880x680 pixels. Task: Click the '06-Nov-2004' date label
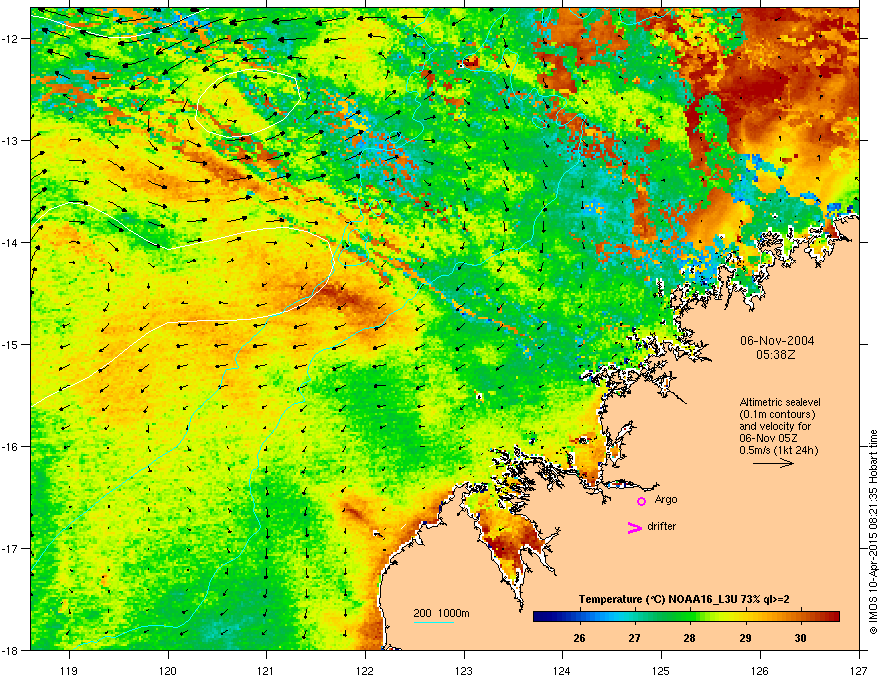(777, 341)
